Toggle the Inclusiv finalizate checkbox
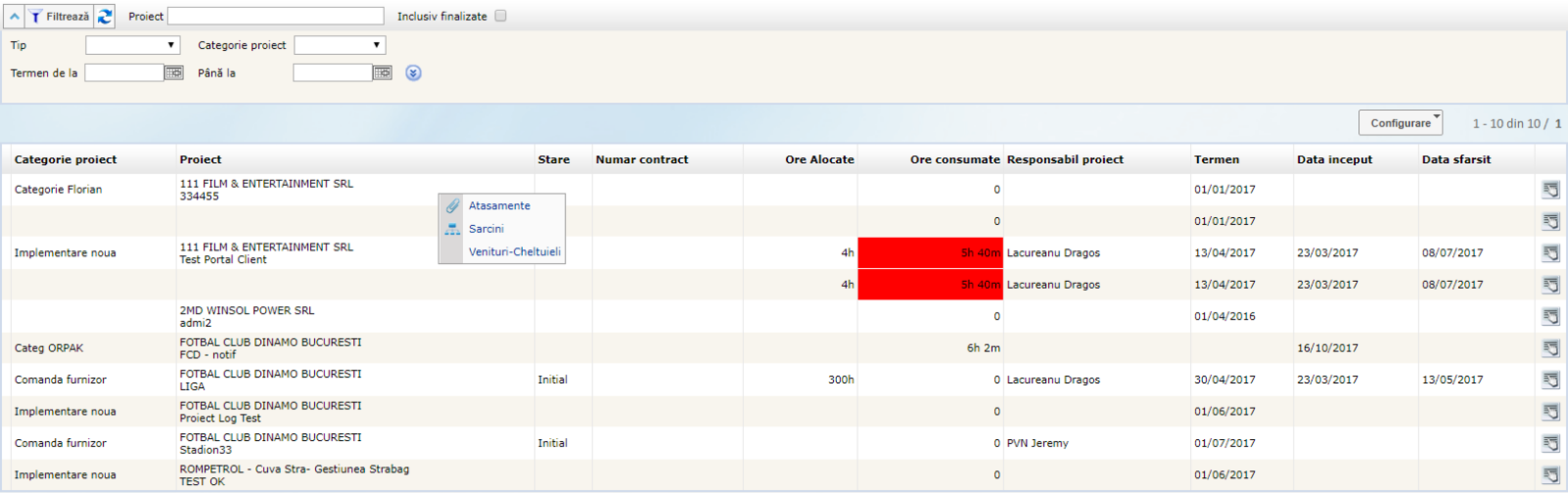 coord(500,16)
